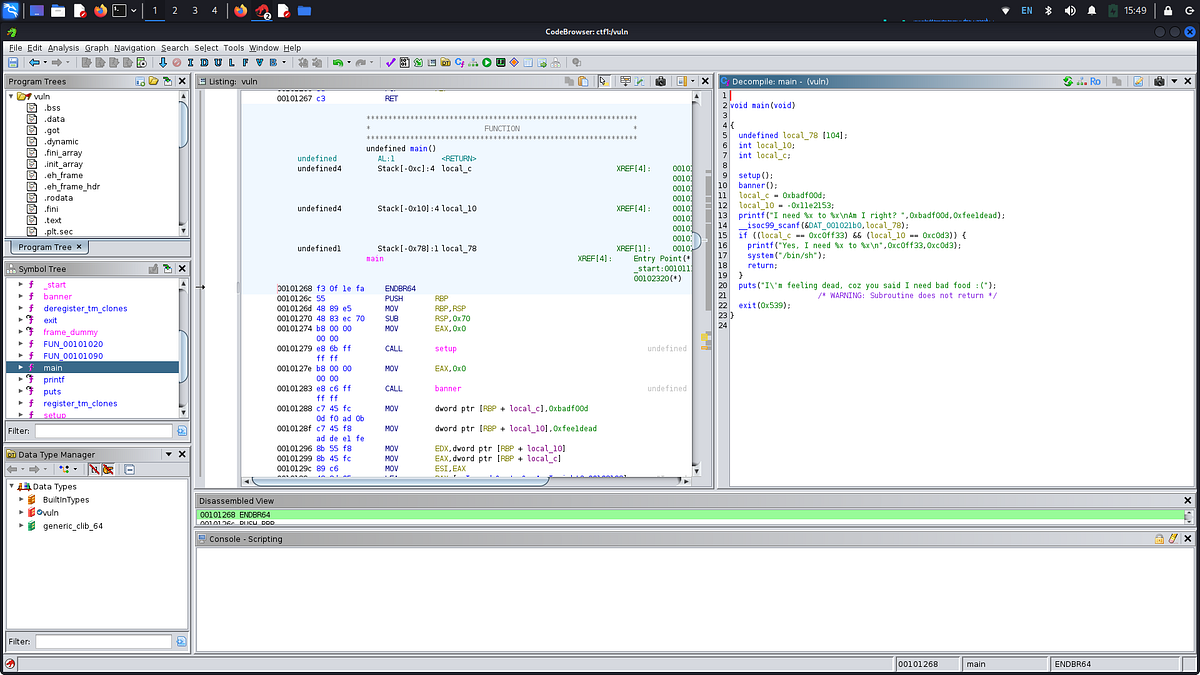The width and height of the screenshot is (1200, 675).
Task: Select the Program Tree tab
Action: pyautogui.click(x=47, y=247)
